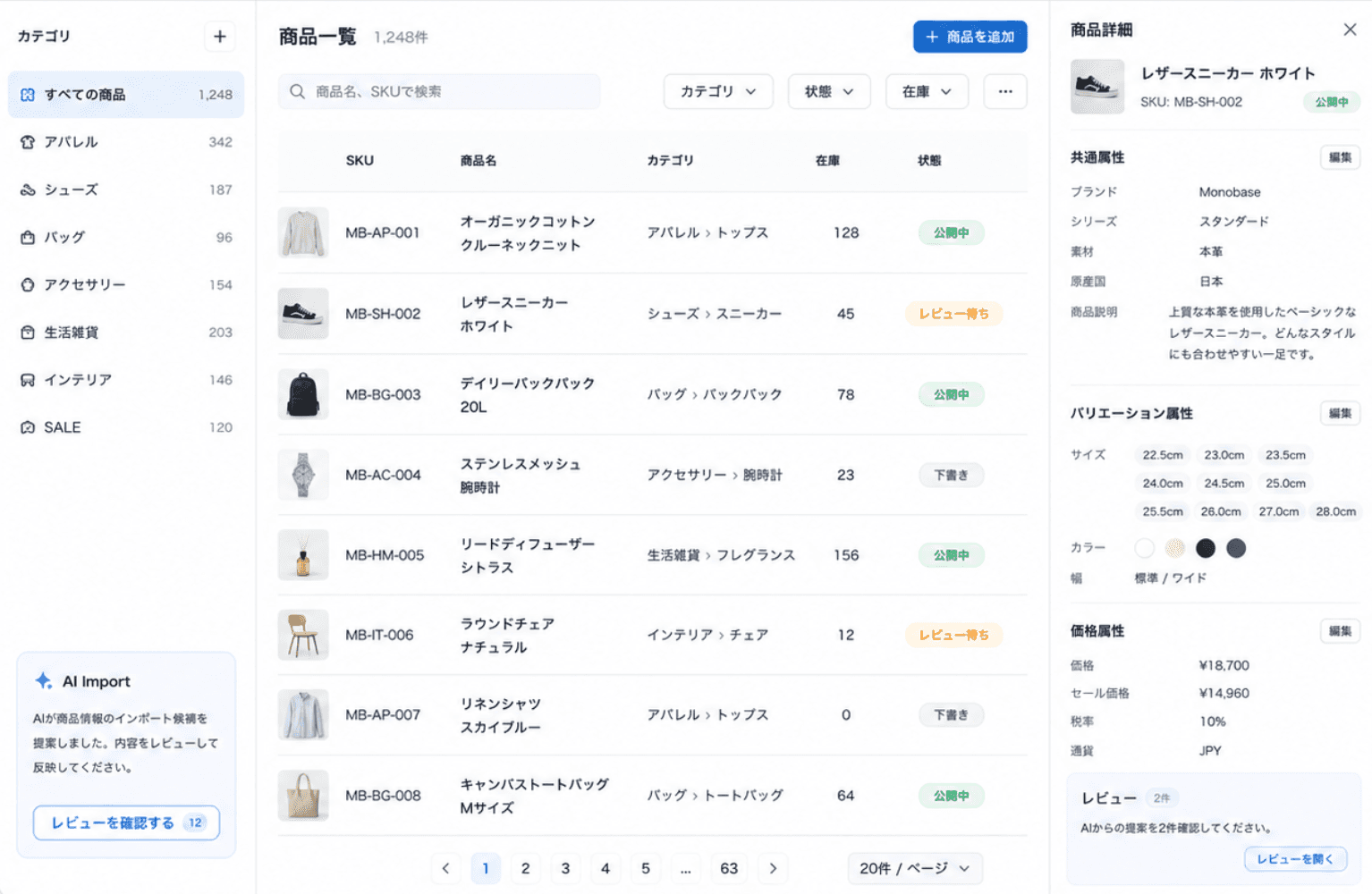Screen dimensions: 1372x894
Task: Click the 商品名 column header
Action: coord(479,161)
